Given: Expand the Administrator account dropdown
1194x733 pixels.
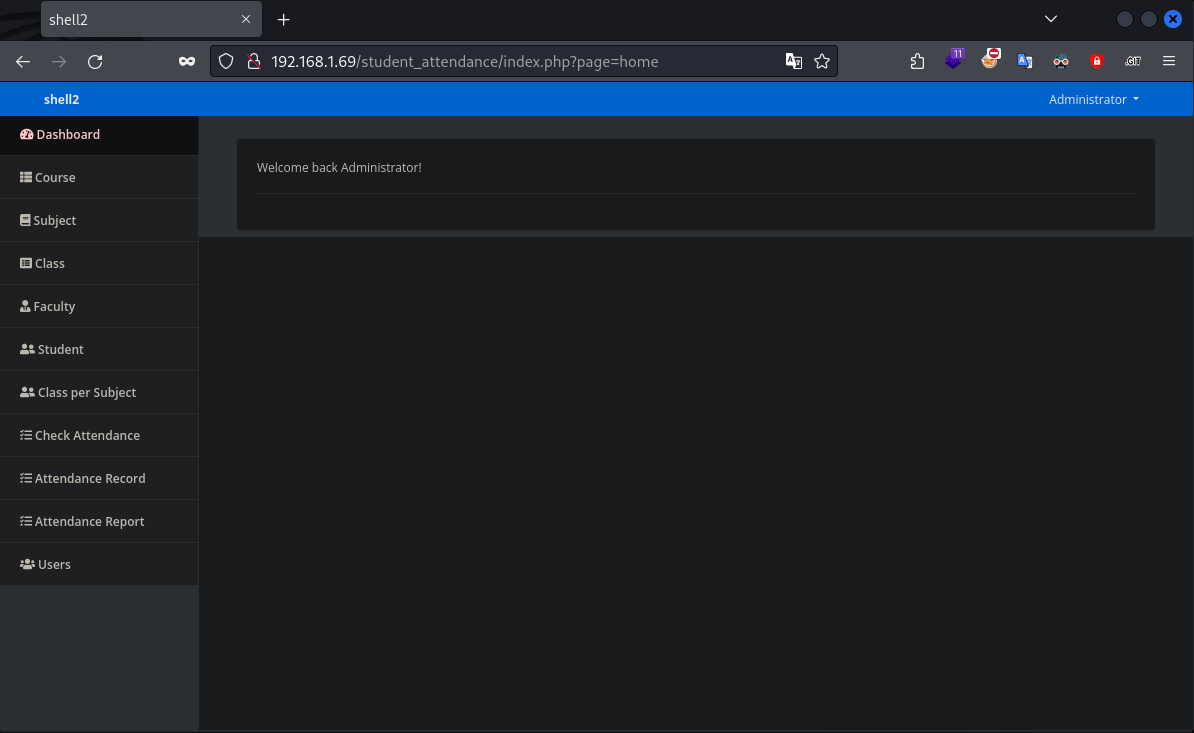Looking at the screenshot, I should 1093,100.
